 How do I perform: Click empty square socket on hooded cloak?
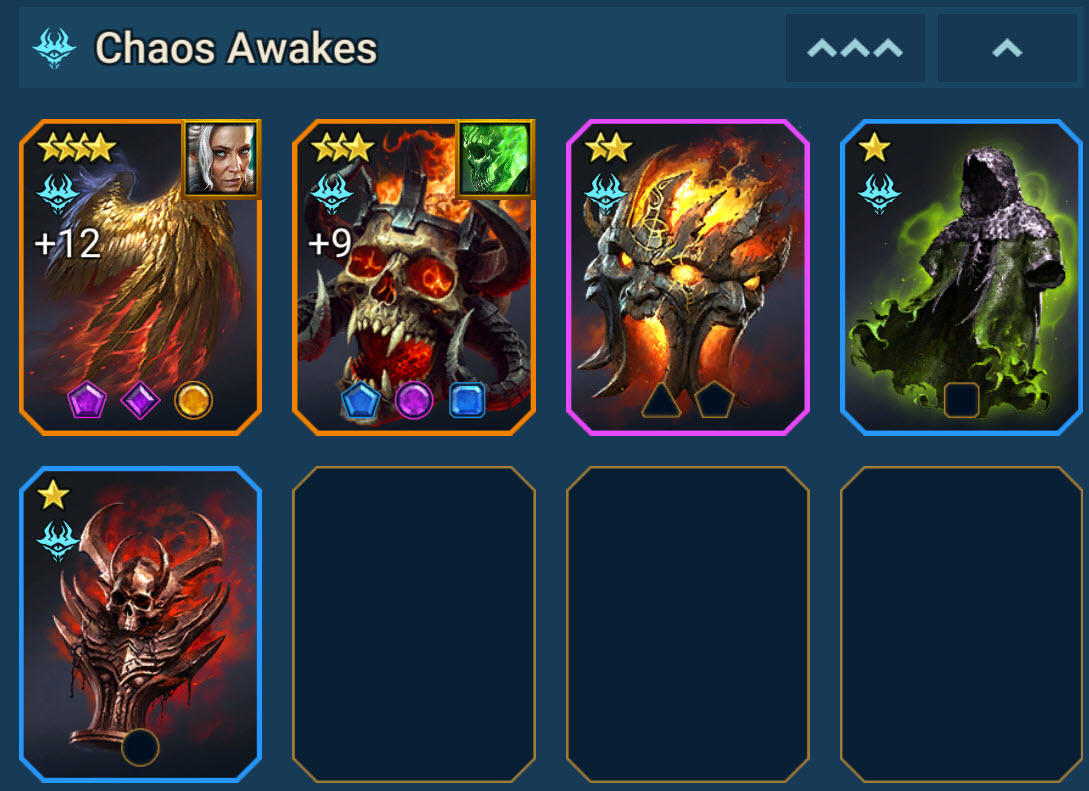[x=961, y=400]
